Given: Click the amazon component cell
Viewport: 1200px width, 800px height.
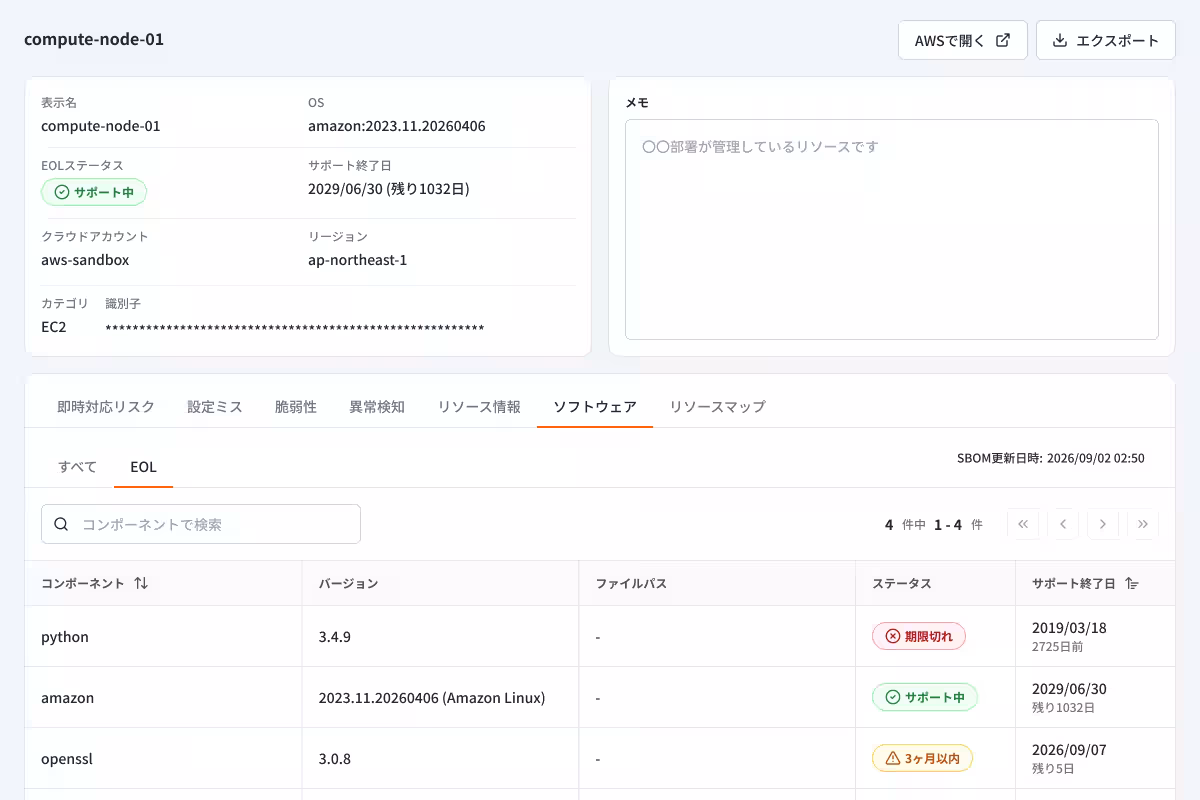Looking at the screenshot, I should [x=163, y=697].
